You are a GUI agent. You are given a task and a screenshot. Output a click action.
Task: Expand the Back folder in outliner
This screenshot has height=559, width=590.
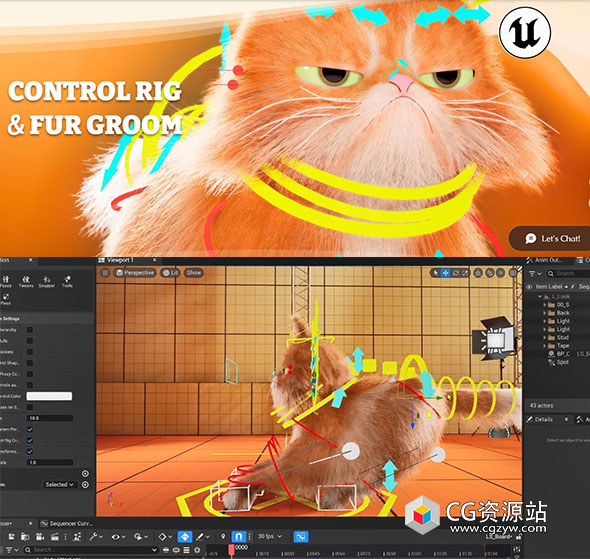pyautogui.click(x=544, y=313)
